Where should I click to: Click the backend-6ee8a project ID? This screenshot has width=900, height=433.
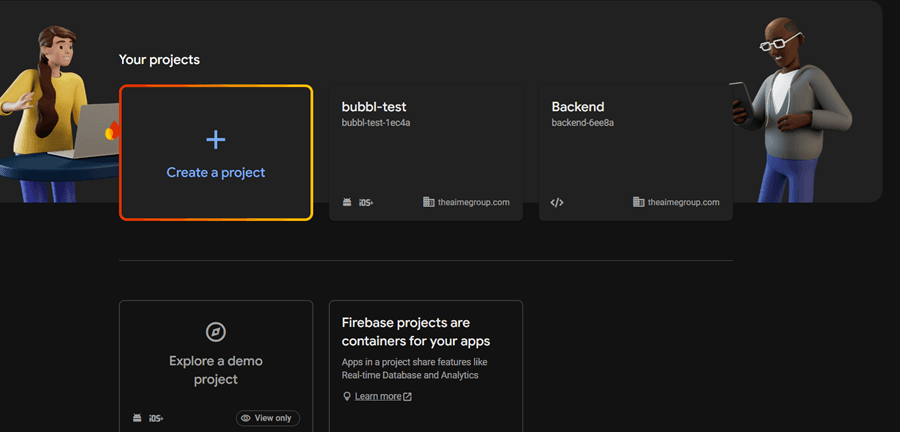tap(583, 122)
